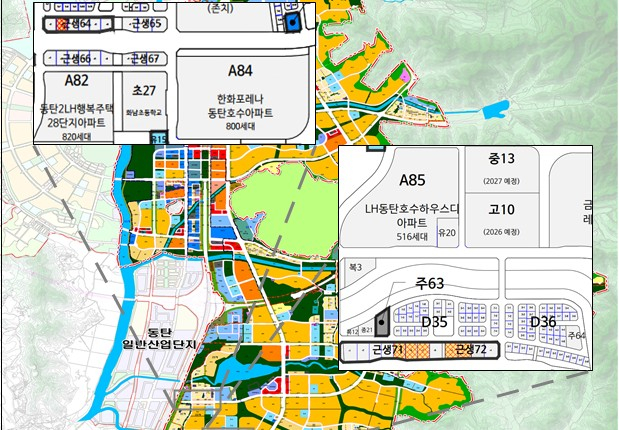Select the 근생67 parcel label

coord(145,59)
